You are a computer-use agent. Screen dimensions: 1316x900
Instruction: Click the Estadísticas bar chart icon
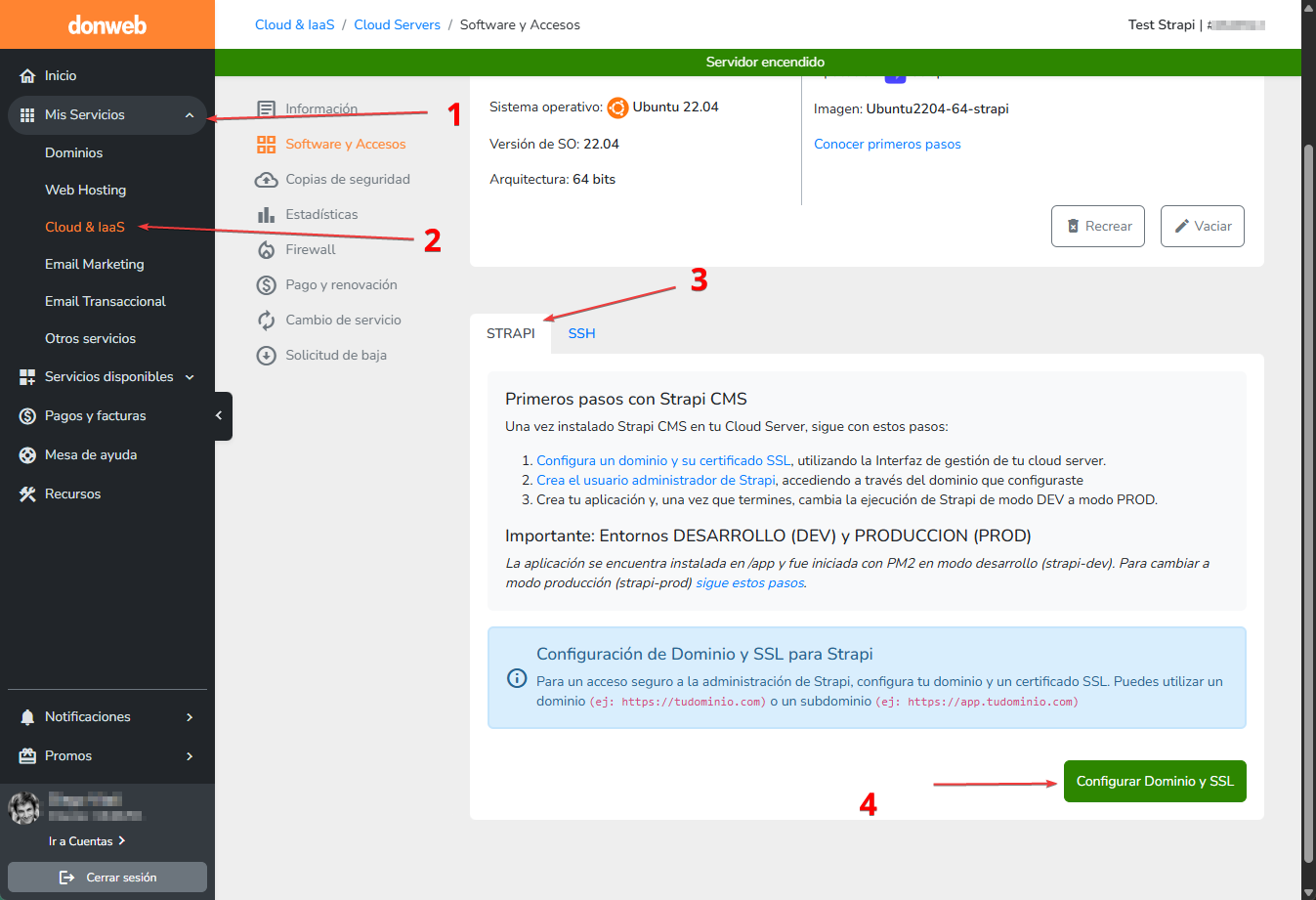click(266, 215)
